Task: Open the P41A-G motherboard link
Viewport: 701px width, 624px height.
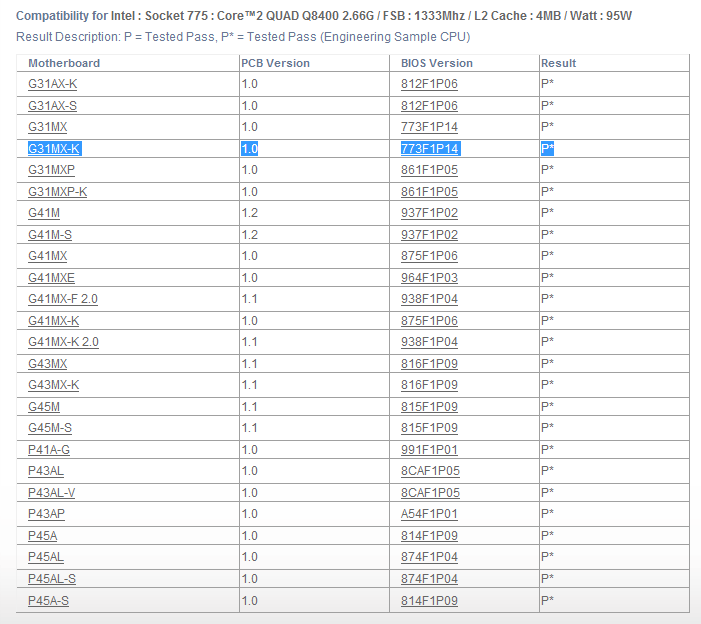Action: (x=49, y=449)
